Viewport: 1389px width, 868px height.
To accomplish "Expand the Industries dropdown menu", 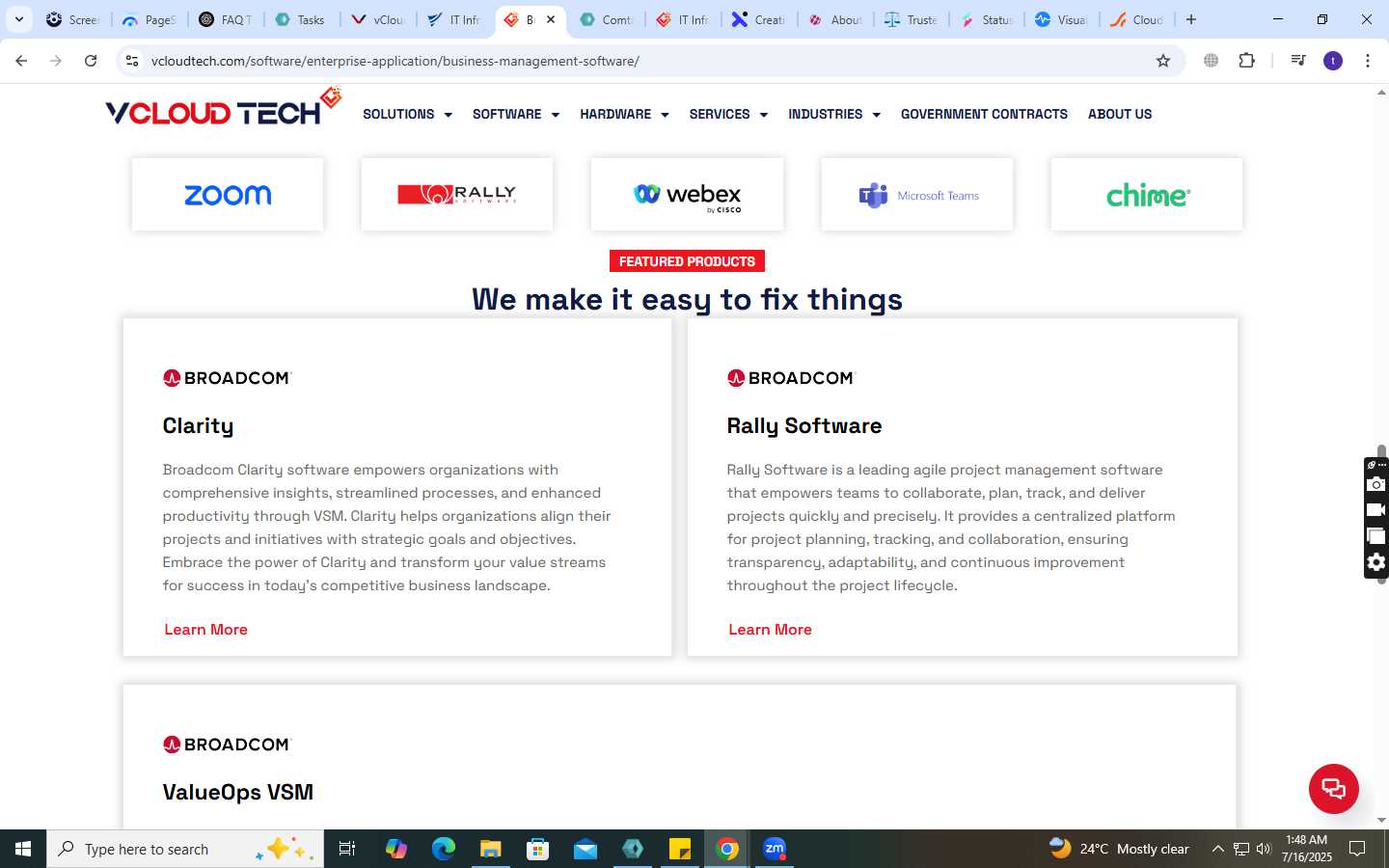I will point(834,114).
